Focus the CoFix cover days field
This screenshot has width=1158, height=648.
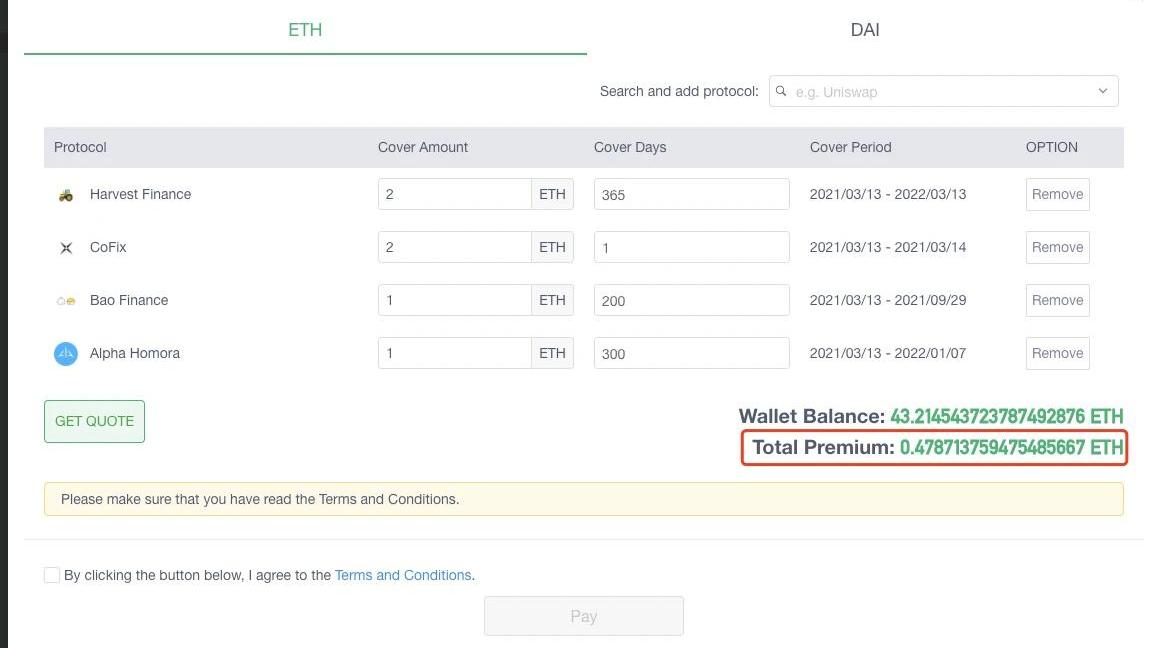coord(691,247)
